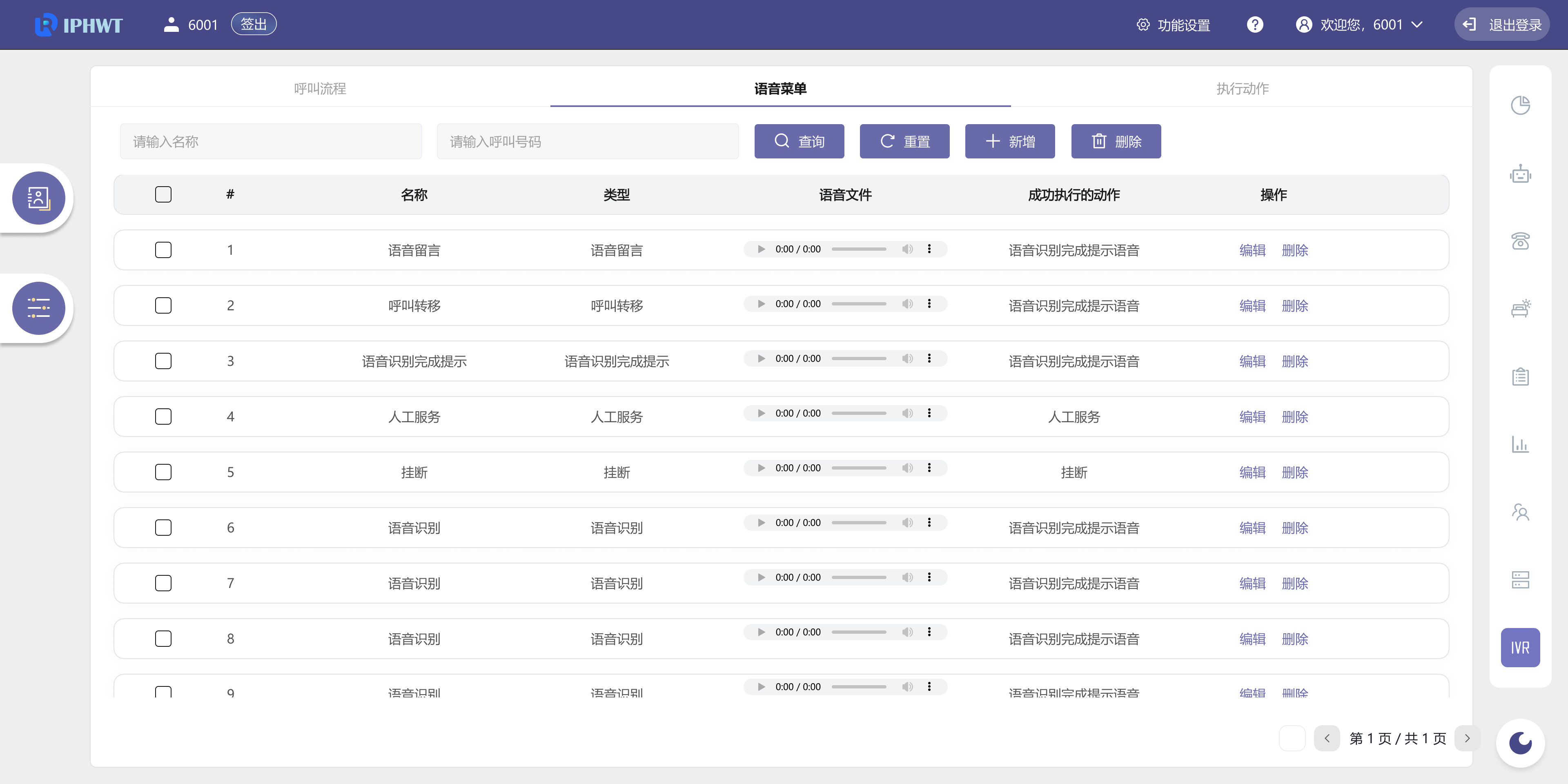This screenshot has height=784, width=1568.
Task: Click 编辑 for row 8
Action: (1252, 639)
